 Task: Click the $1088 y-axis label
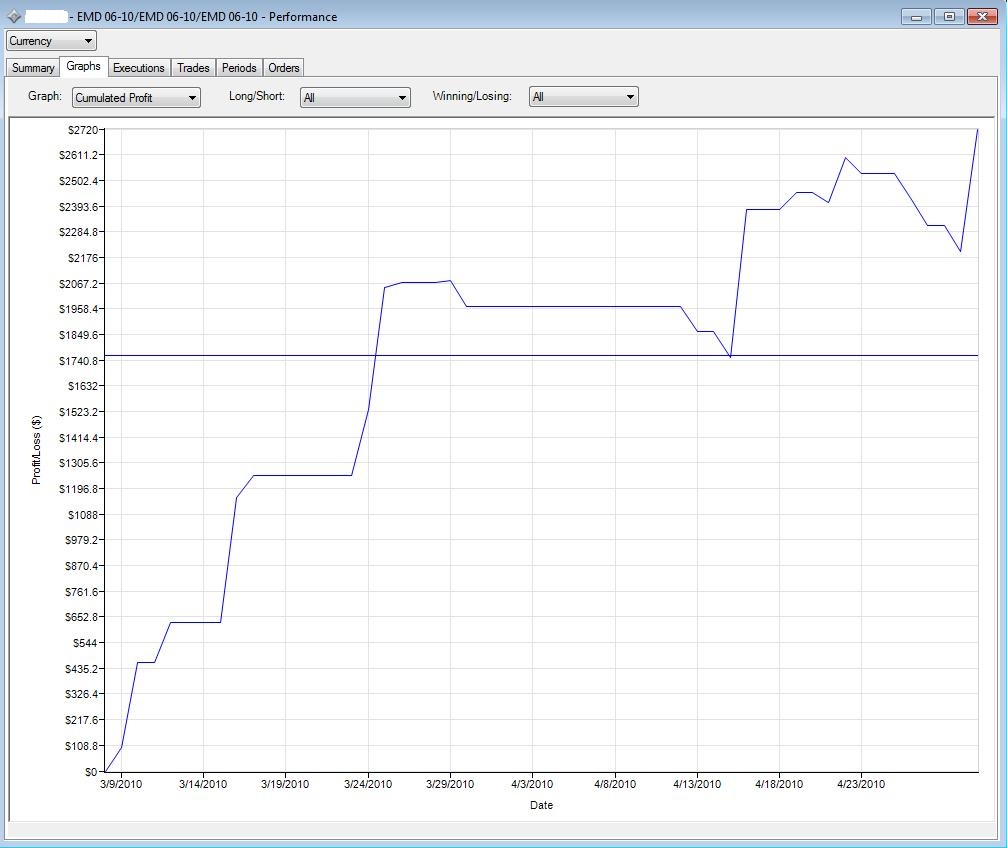83,515
